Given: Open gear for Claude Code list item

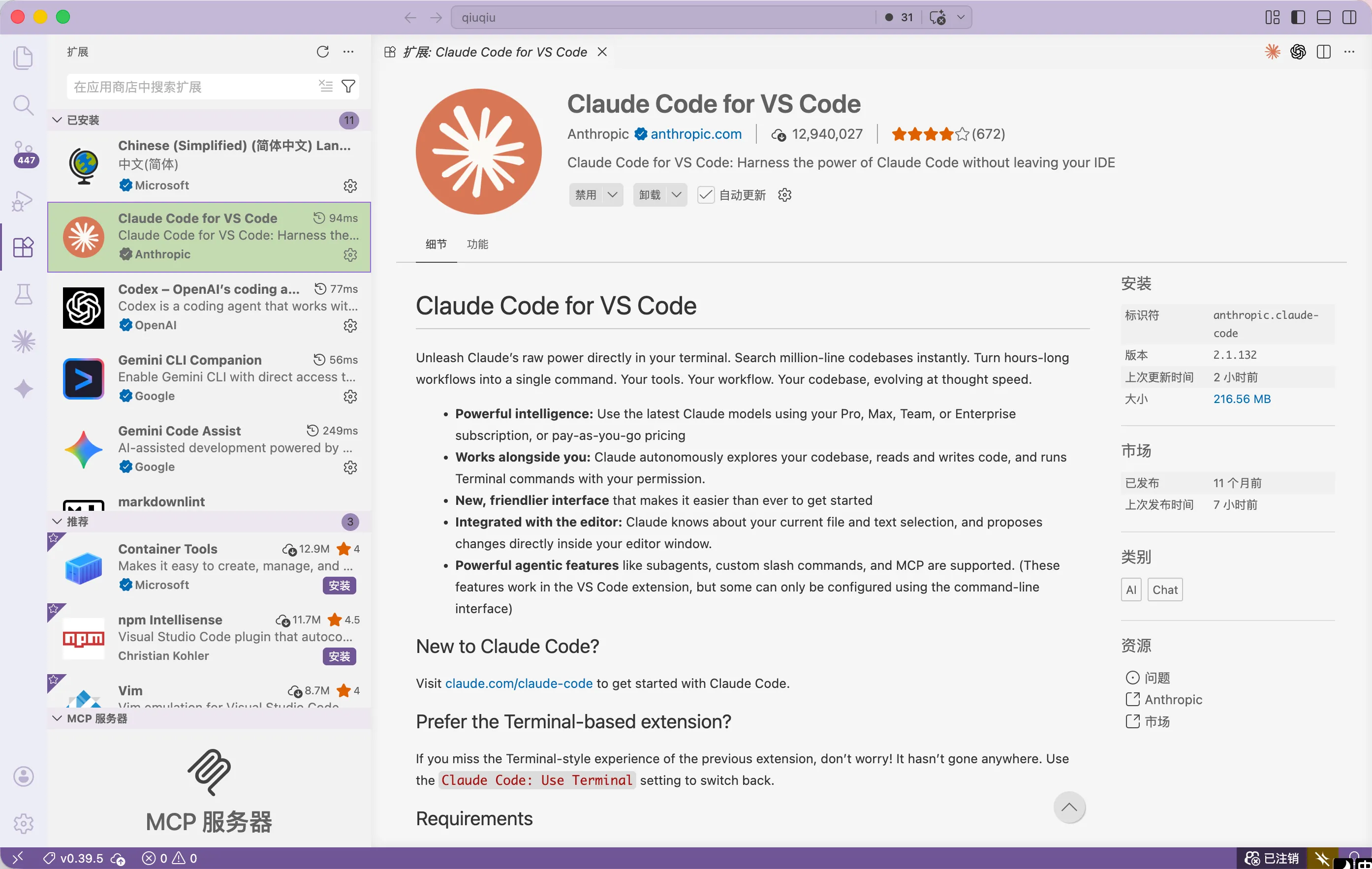Looking at the screenshot, I should [350, 255].
